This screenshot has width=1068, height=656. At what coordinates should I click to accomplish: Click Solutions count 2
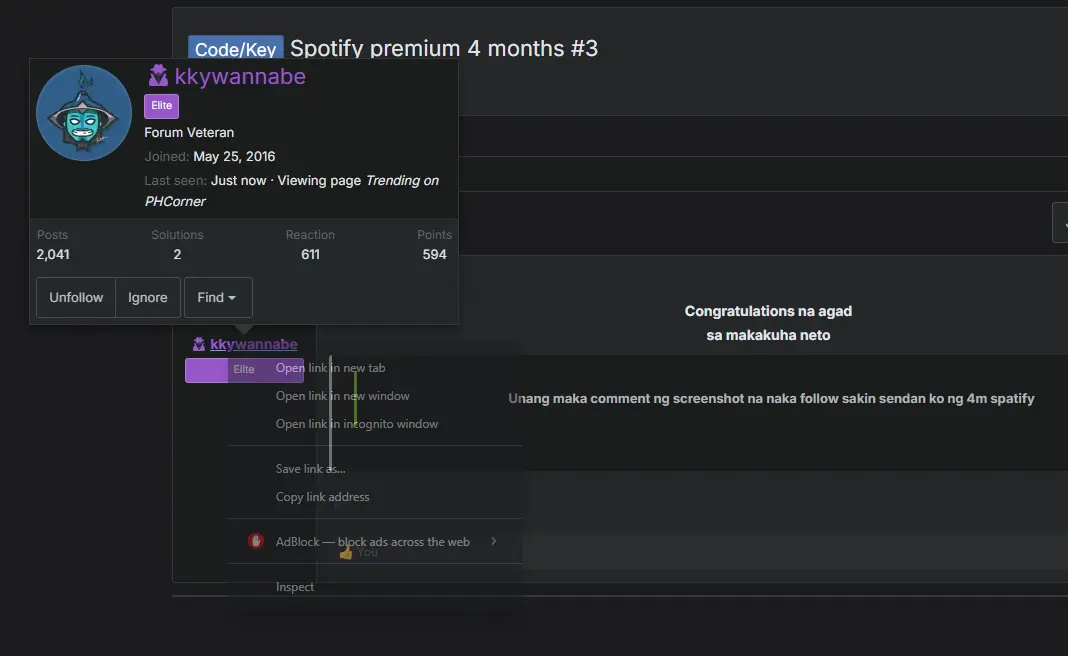coord(177,254)
